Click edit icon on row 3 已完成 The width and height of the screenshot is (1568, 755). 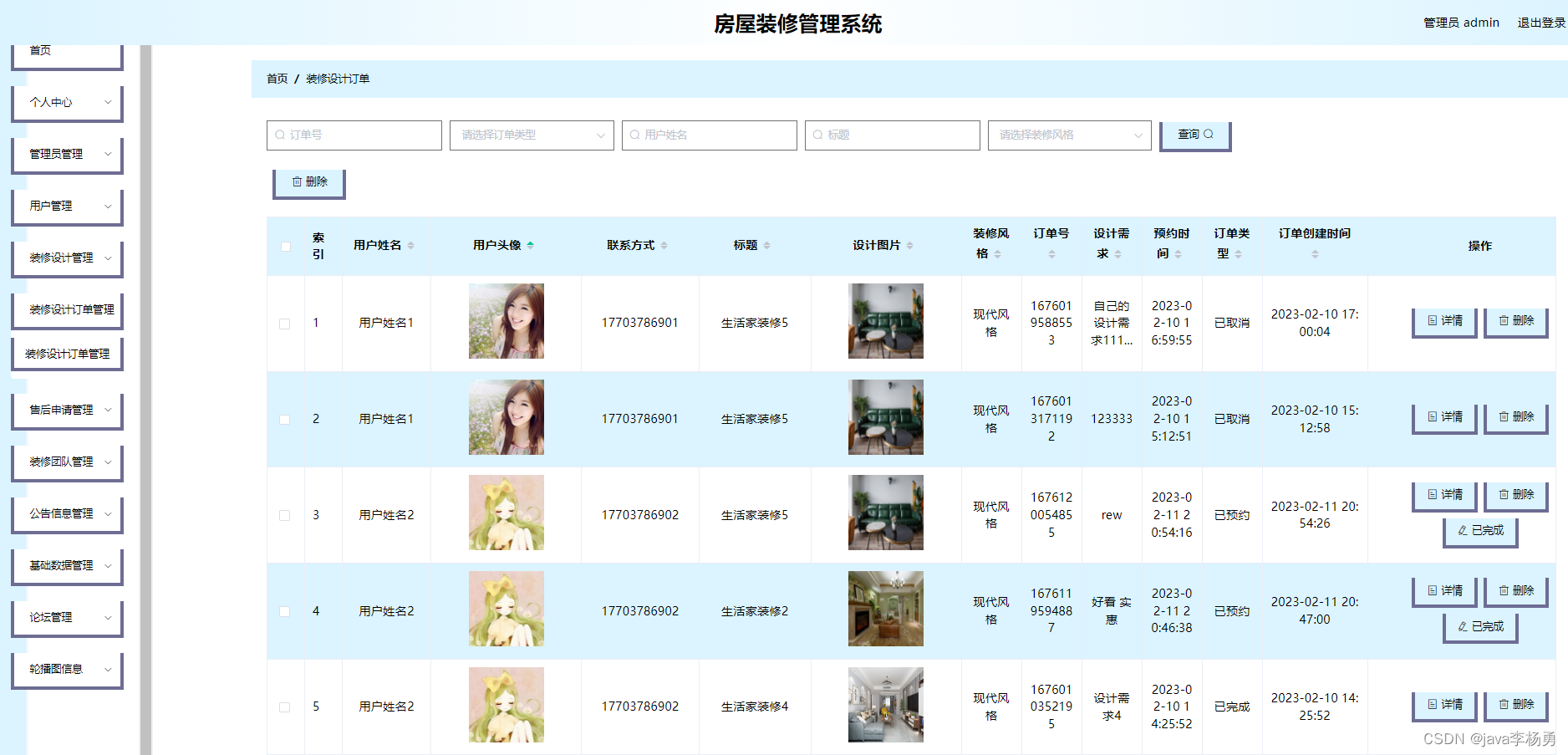pyautogui.click(x=1463, y=530)
